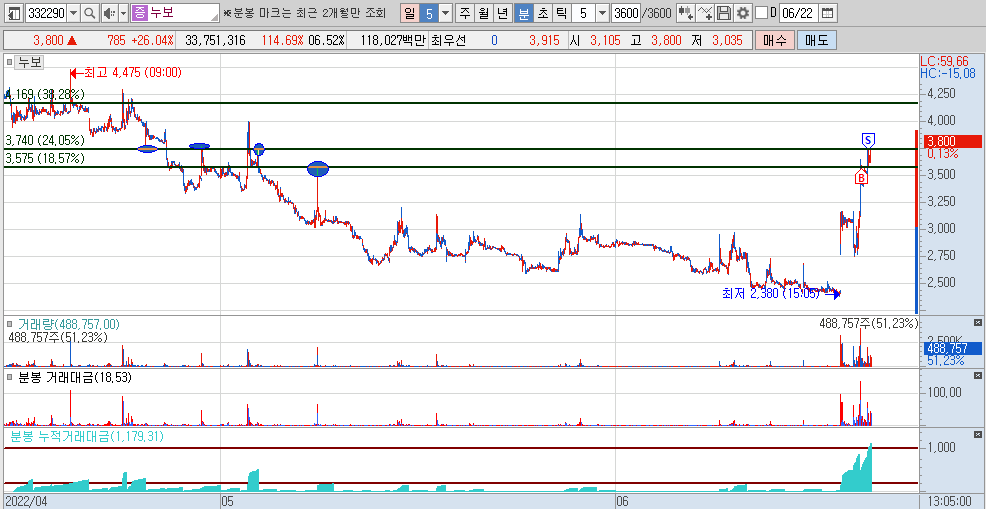The width and height of the screenshot is (986, 509).
Task: Click the stock code field 332290
Action: click(46, 13)
